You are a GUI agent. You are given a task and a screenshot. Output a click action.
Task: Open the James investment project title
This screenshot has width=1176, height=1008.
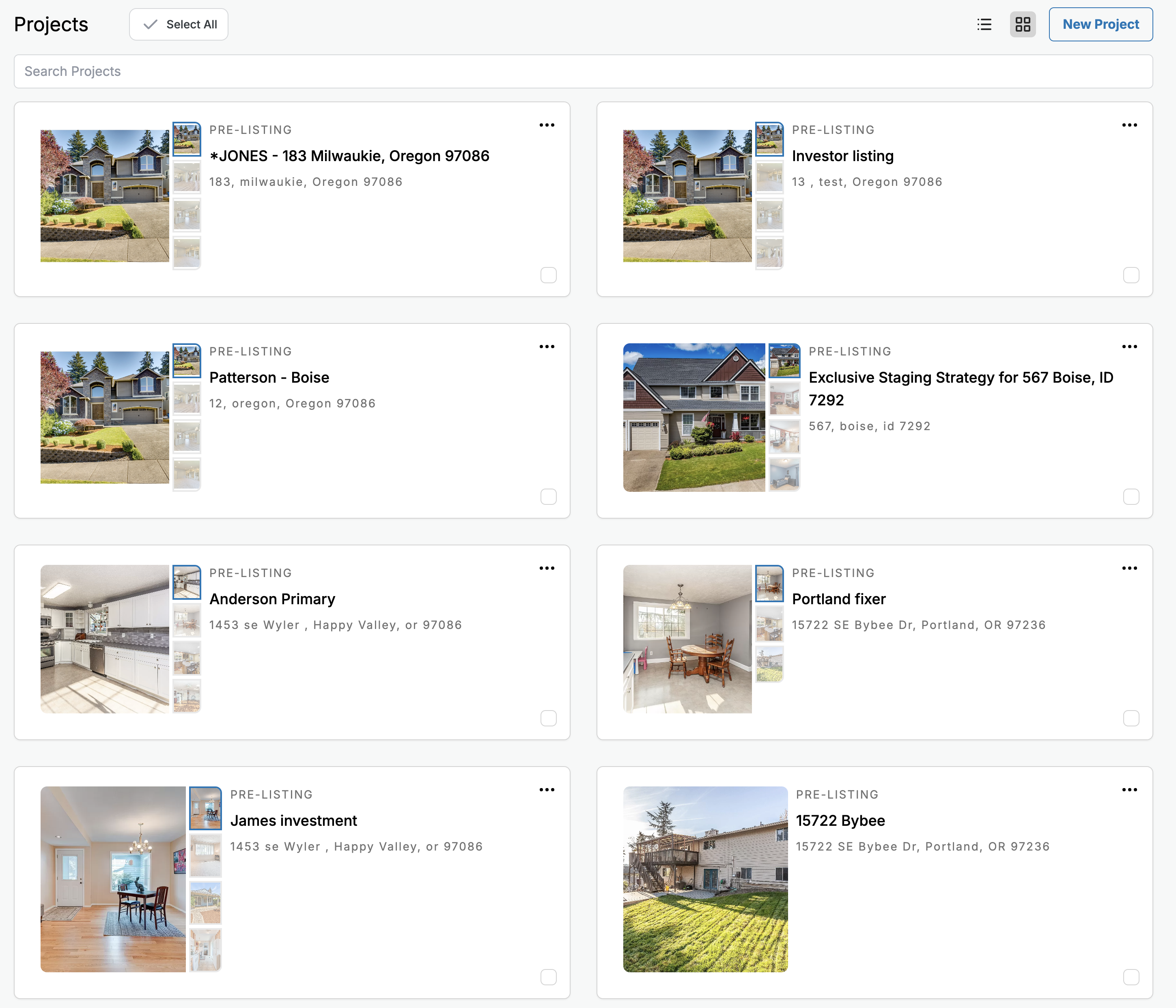(293, 821)
